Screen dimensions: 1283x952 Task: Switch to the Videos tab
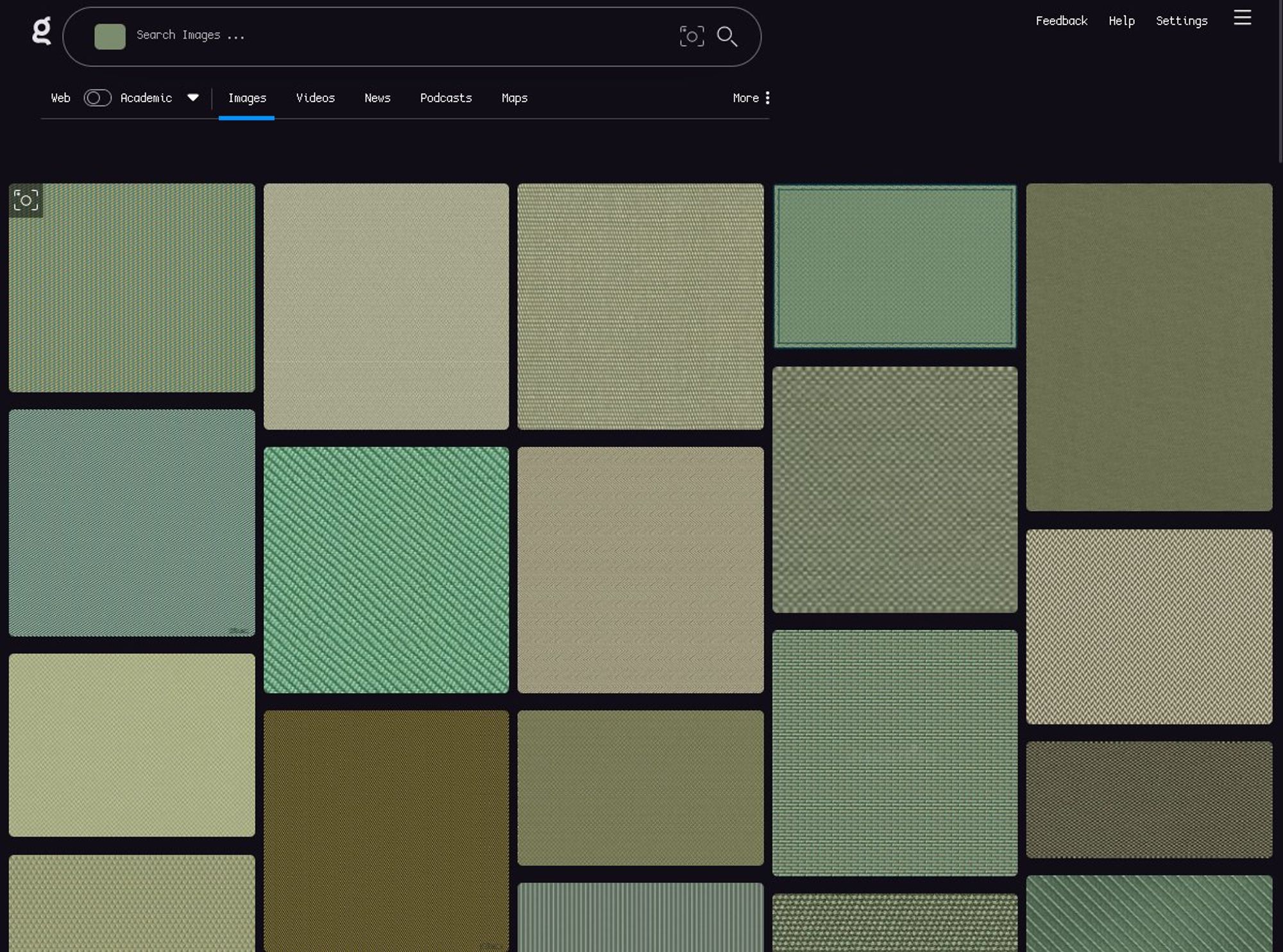(x=315, y=98)
